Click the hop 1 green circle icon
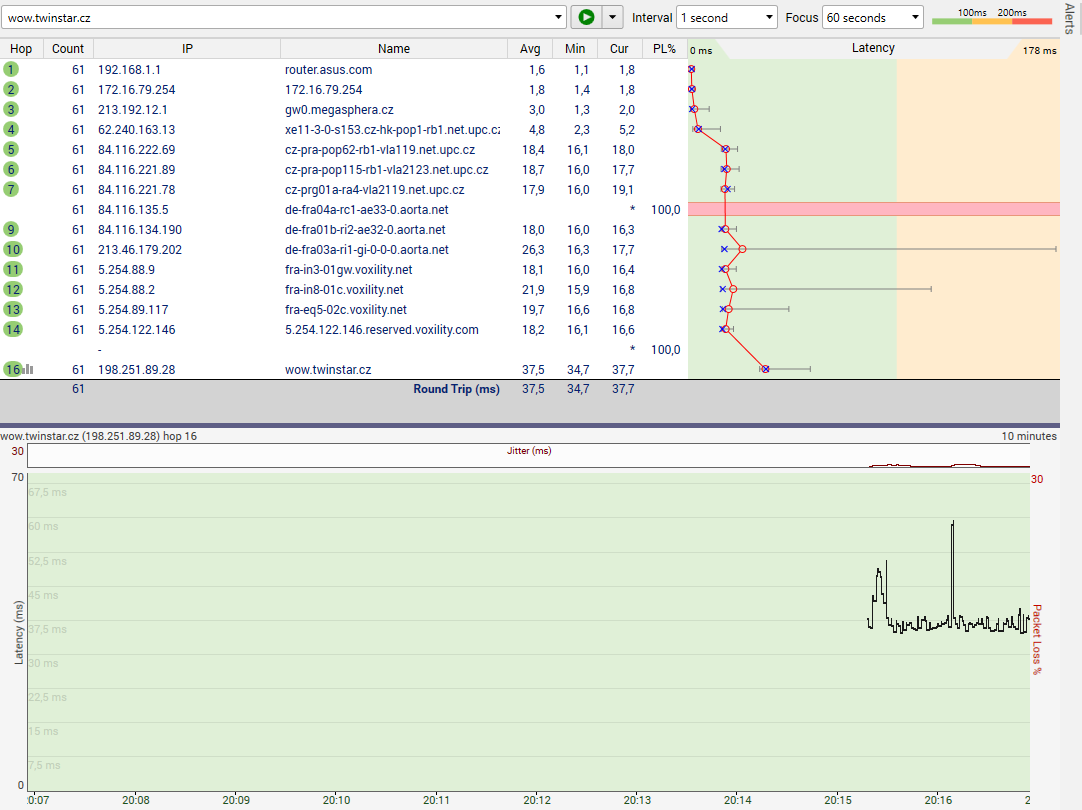1082x810 pixels. 11,69
